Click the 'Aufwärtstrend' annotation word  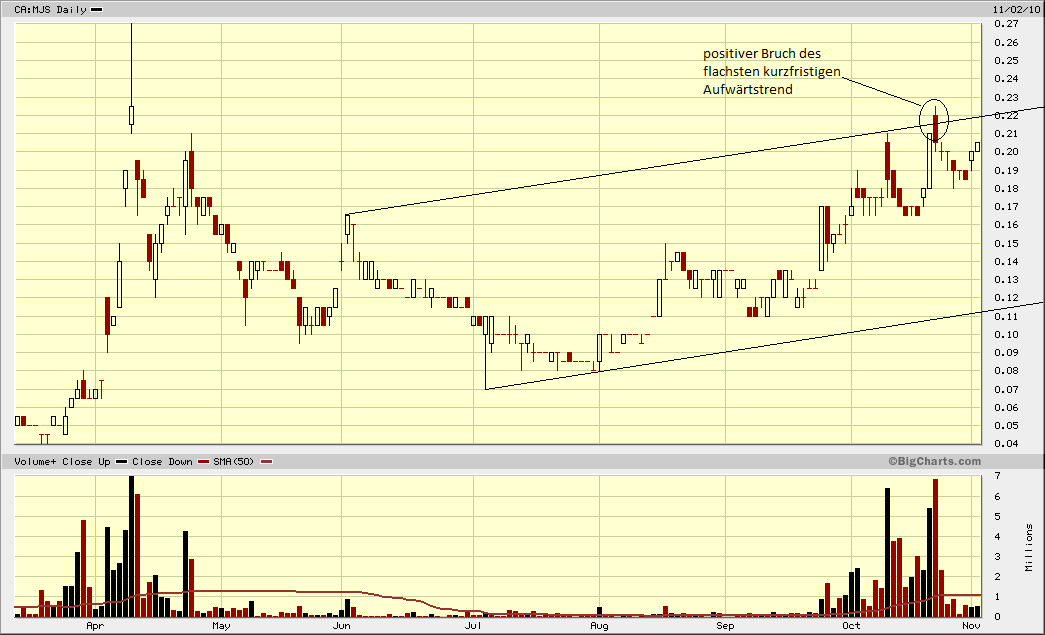coord(748,89)
